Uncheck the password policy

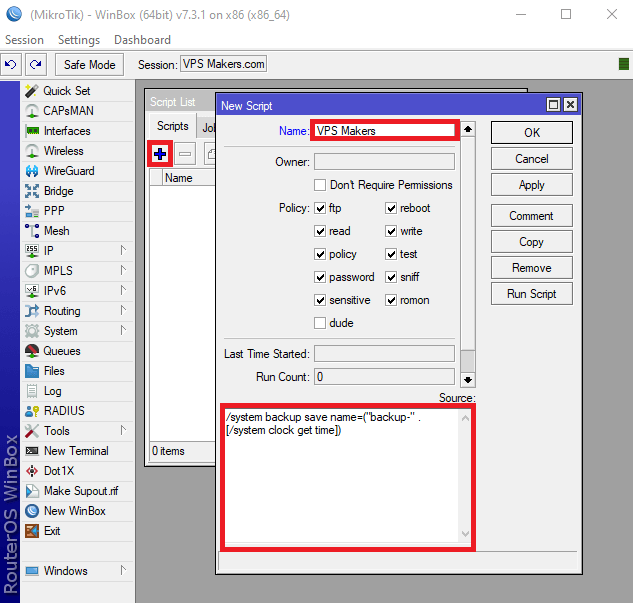320,277
